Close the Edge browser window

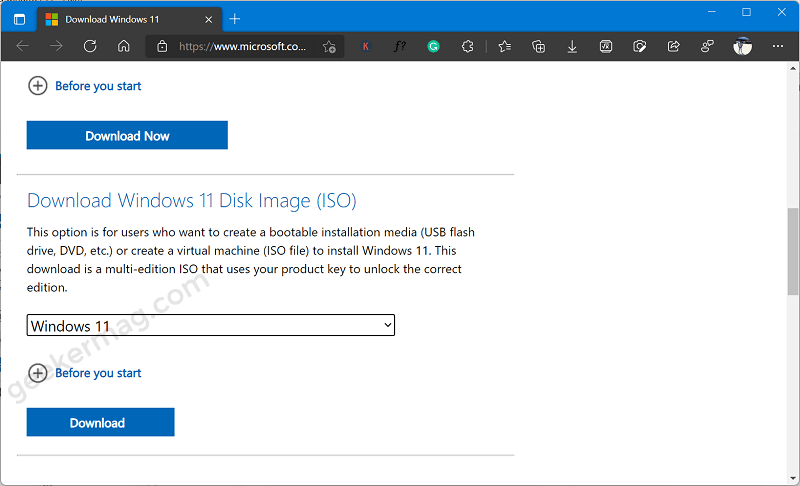[782, 12]
